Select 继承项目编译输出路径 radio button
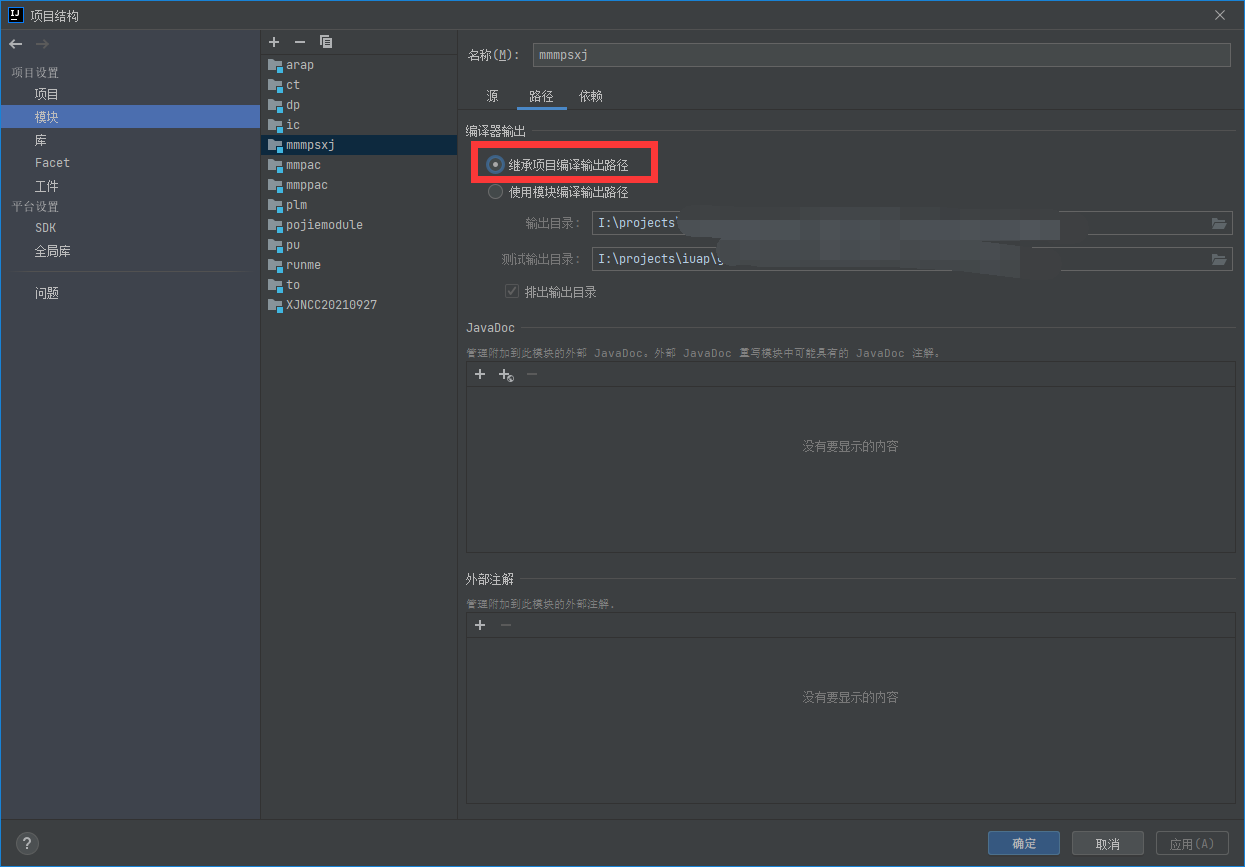1245x867 pixels. [x=495, y=165]
